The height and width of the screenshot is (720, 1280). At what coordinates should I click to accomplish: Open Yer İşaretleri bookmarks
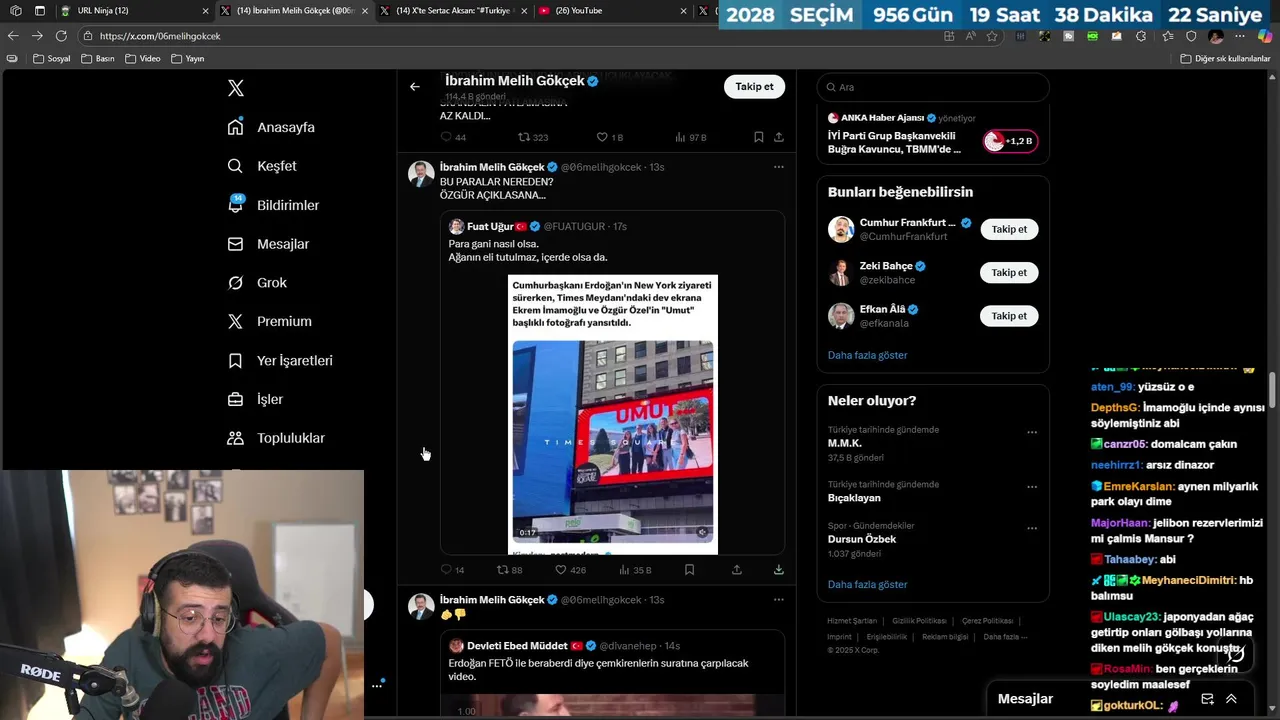coord(280,360)
